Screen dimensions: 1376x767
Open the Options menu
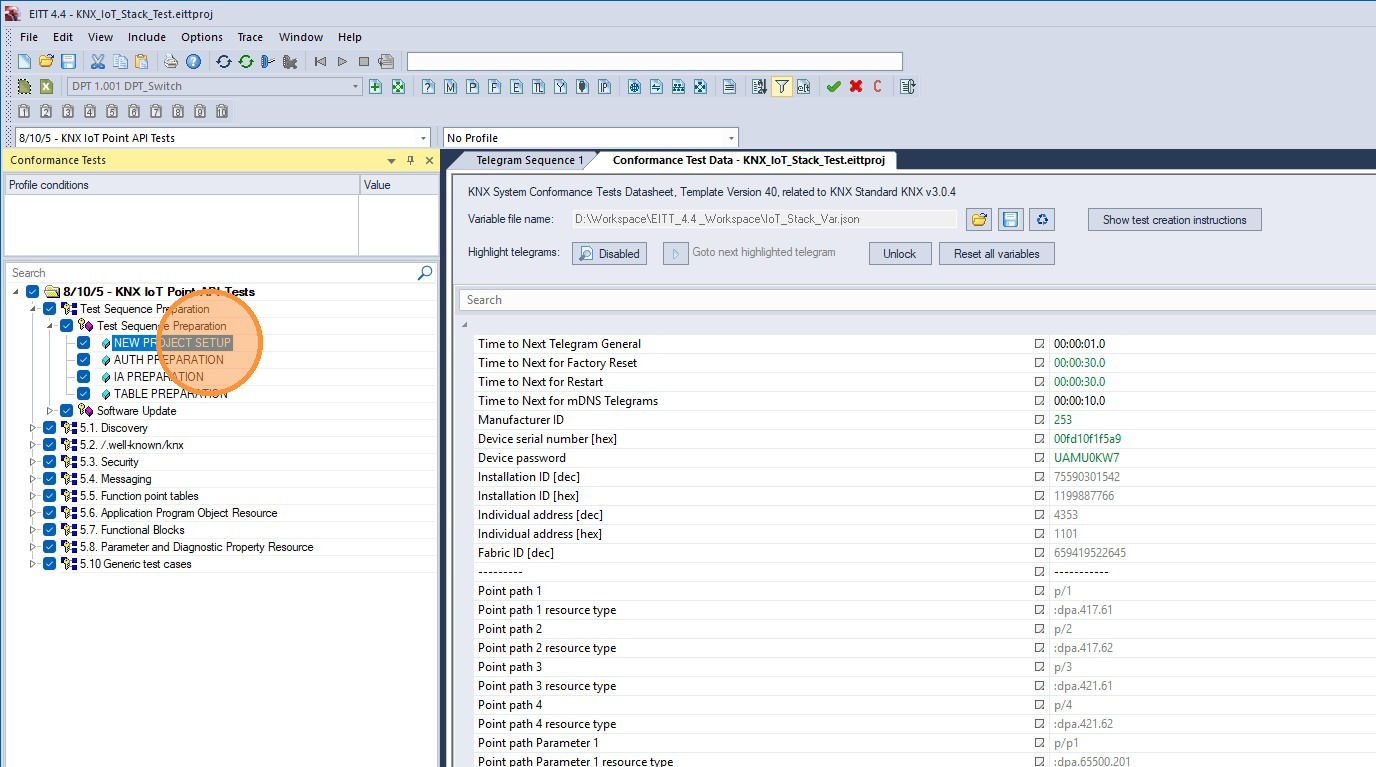click(202, 37)
